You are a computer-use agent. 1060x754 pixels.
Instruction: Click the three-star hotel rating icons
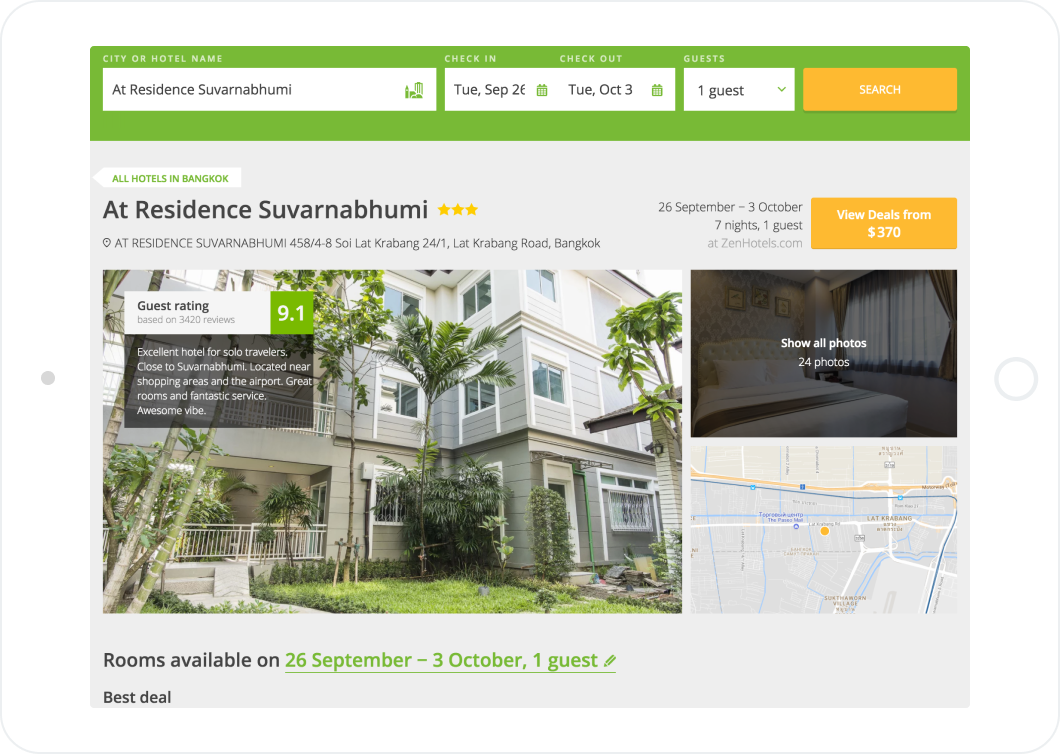click(x=457, y=210)
